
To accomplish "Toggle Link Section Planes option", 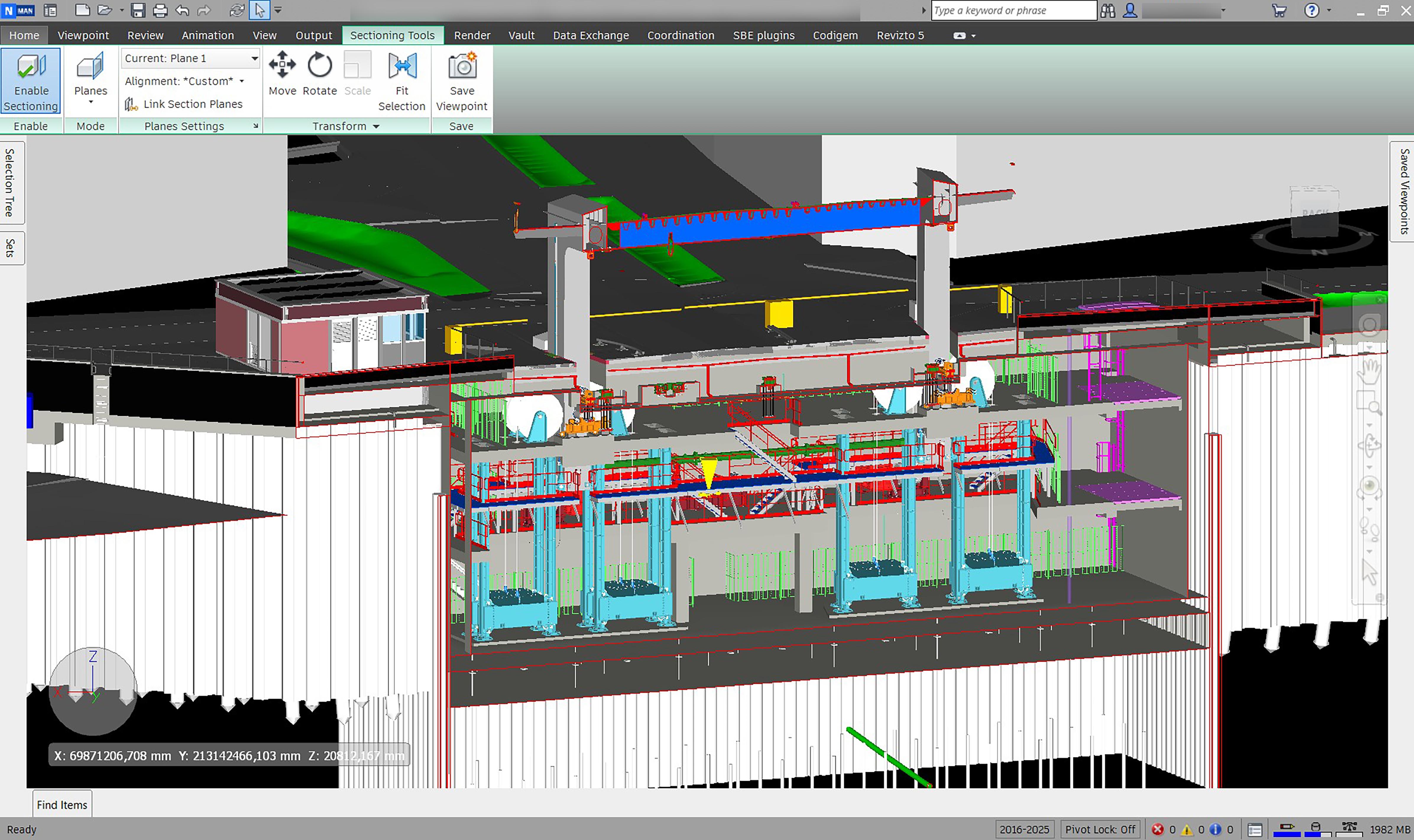I will [x=184, y=104].
